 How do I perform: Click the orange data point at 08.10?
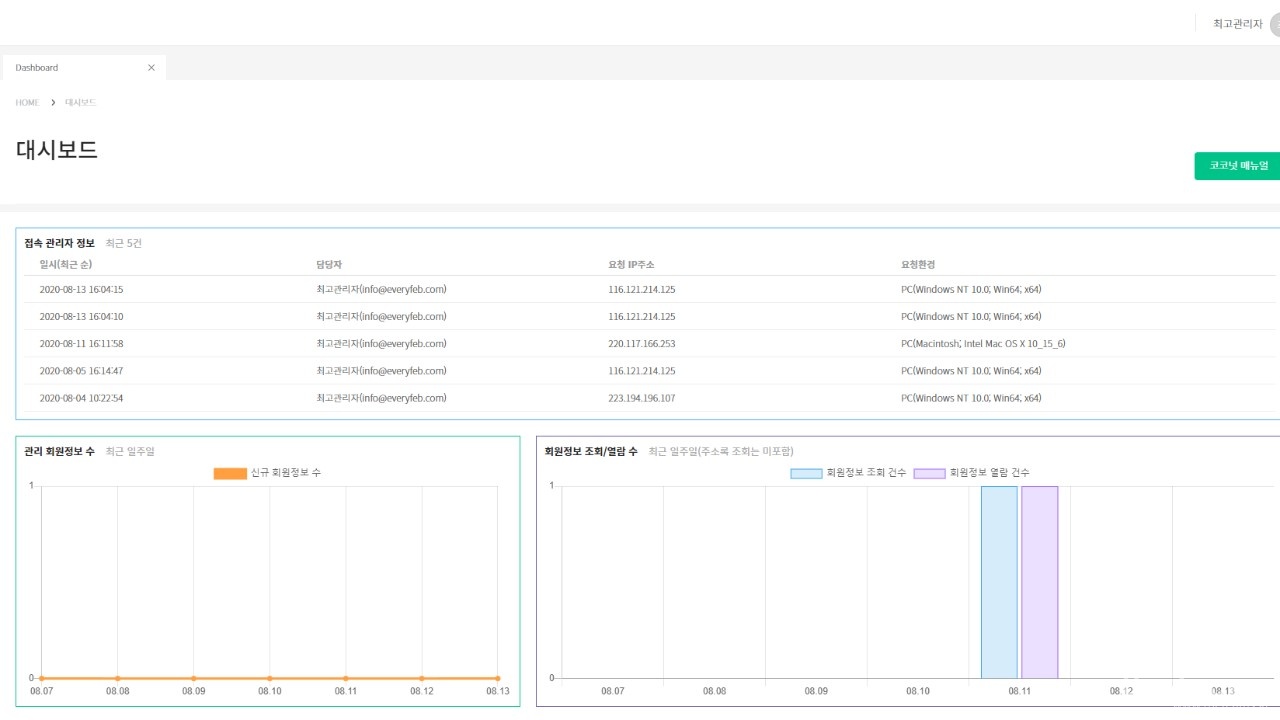(270, 678)
